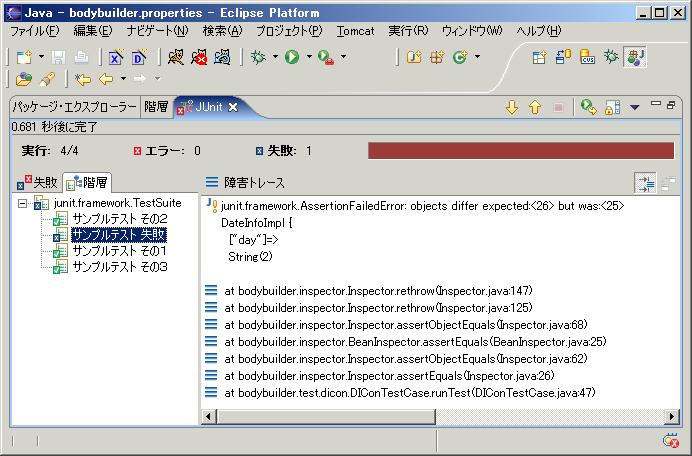The width and height of the screenshot is (692, 456).
Task: Select test サンプルテスト その3
Action: [120, 267]
